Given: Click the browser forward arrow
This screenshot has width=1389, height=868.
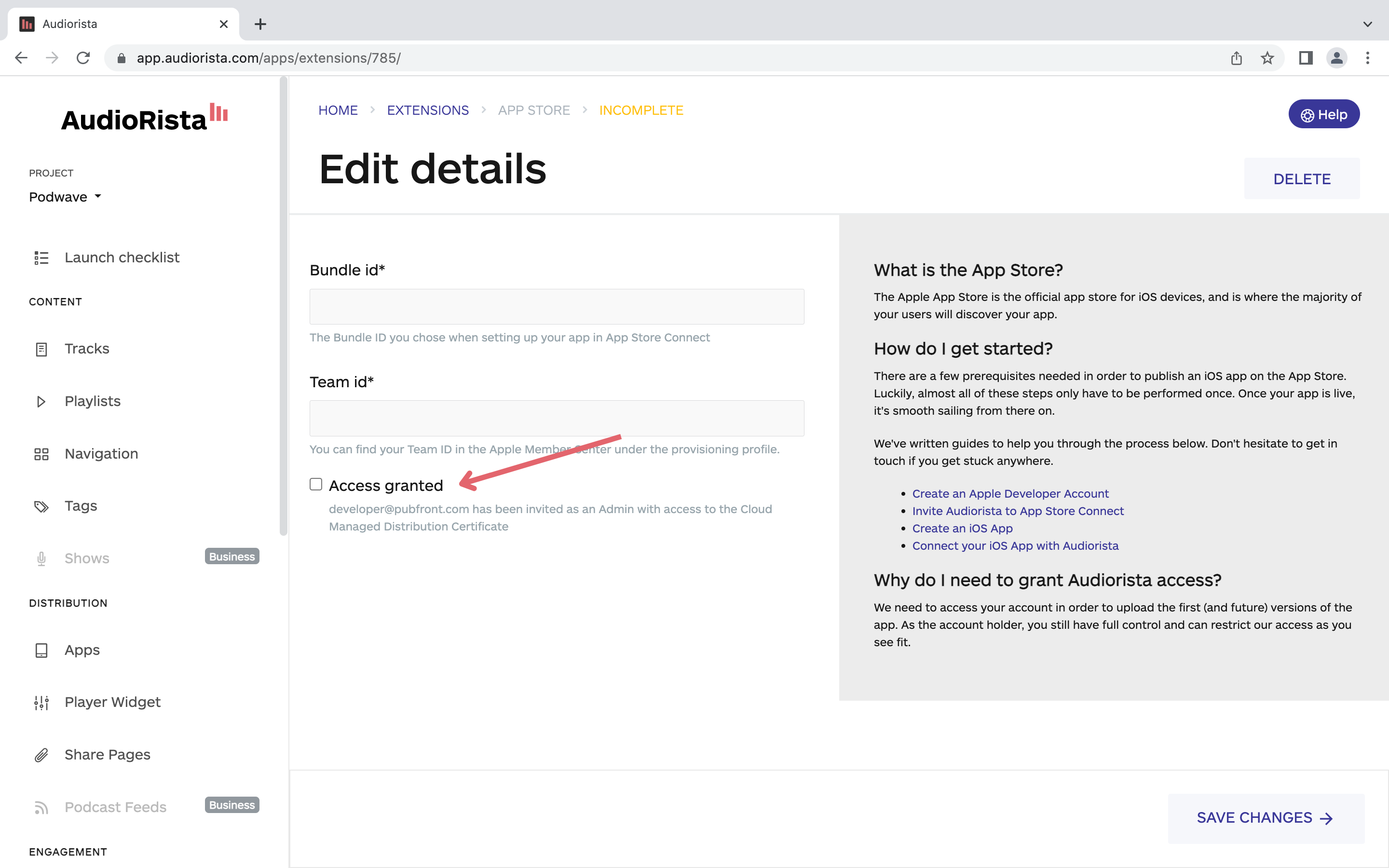Looking at the screenshot, I should pos(52,58).
